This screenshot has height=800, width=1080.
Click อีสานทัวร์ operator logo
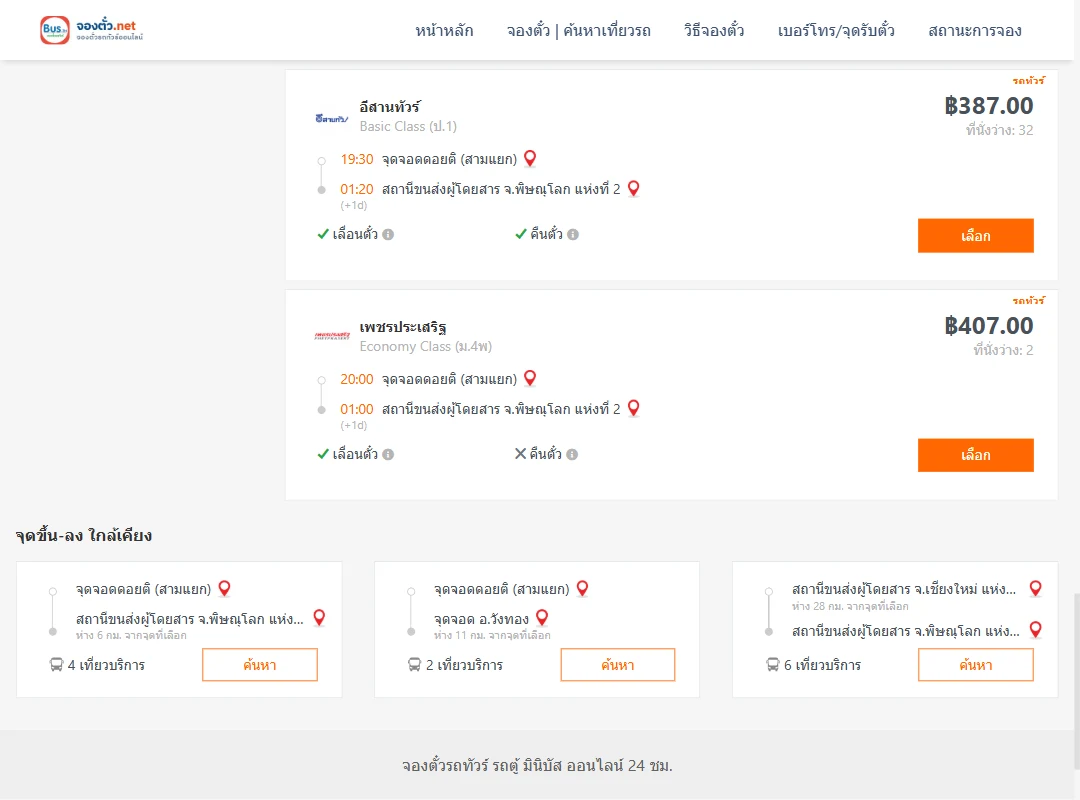point(332,119)
